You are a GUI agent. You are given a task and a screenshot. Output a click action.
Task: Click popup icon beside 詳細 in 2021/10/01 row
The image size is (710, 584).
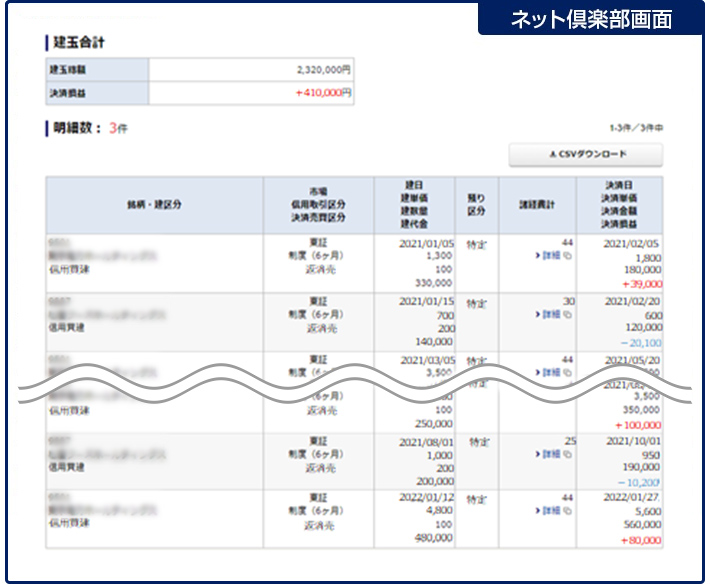point(568,454)
